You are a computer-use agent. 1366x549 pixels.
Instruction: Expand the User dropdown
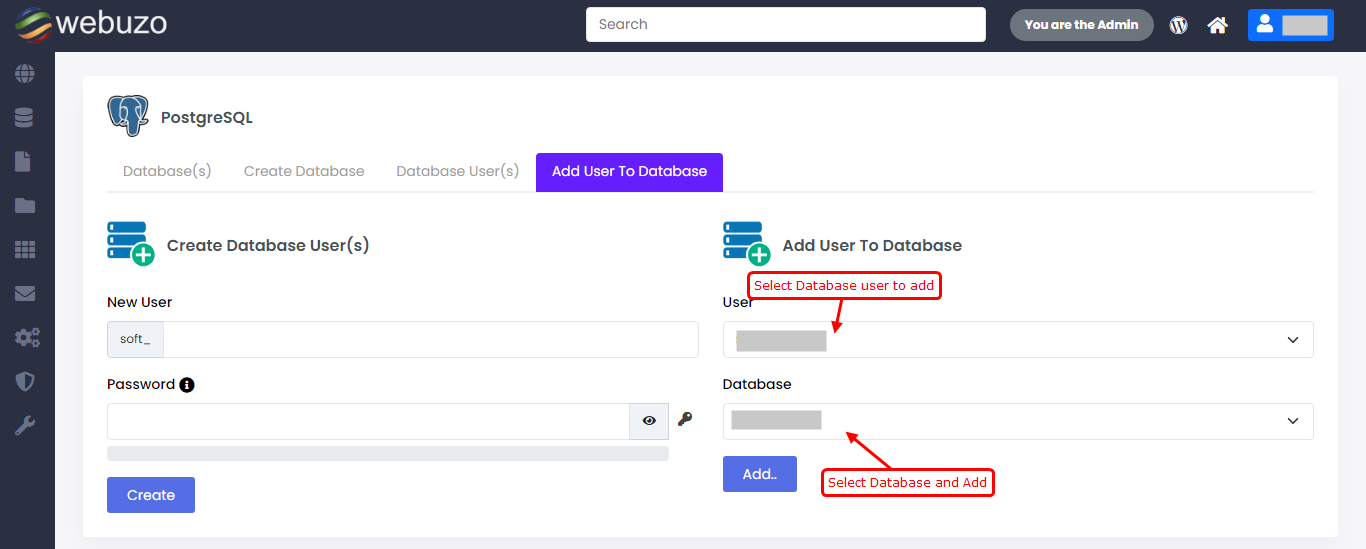pyautogui.click(x=1017, y=340)
